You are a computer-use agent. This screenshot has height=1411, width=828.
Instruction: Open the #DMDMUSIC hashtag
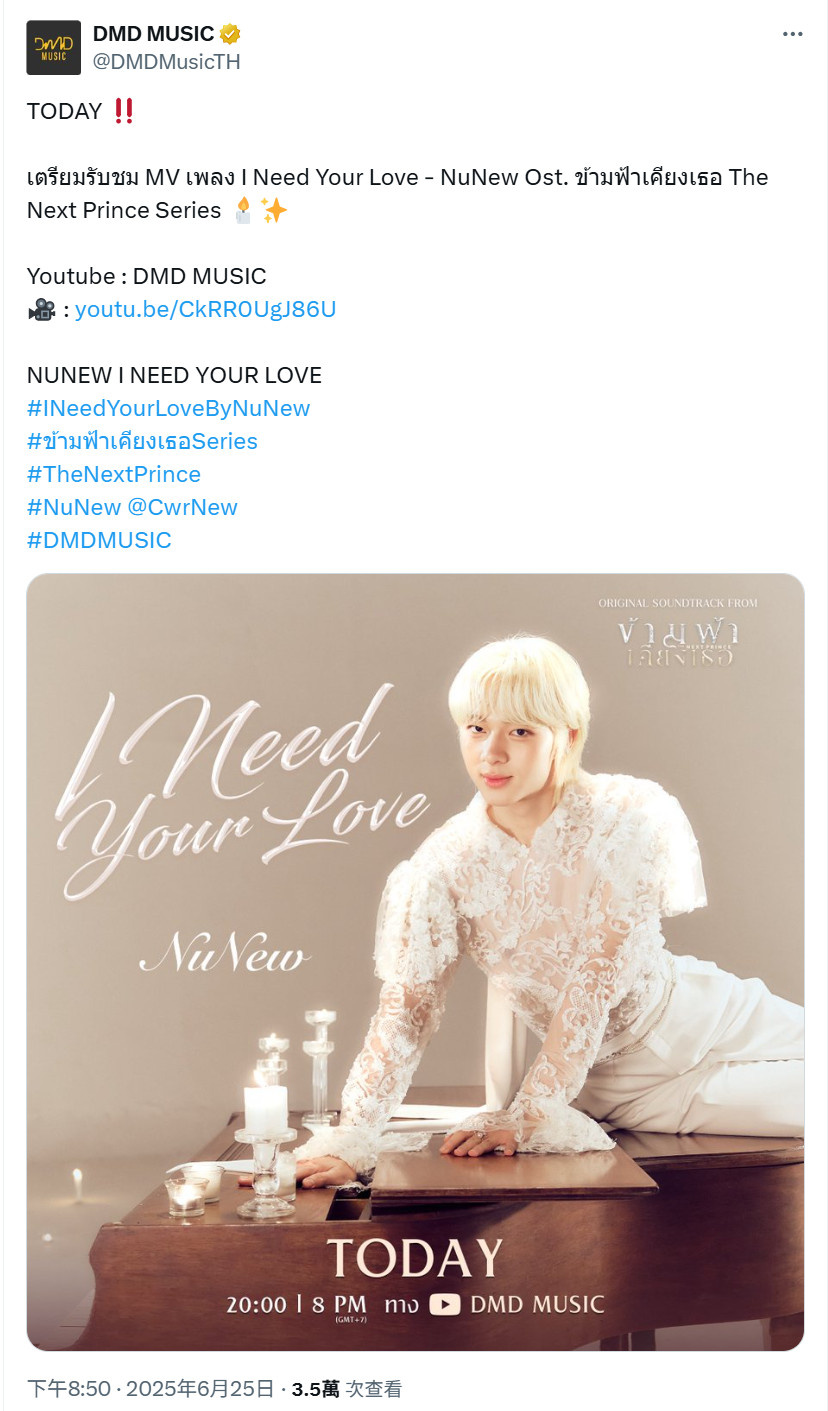tap(99, 540)
